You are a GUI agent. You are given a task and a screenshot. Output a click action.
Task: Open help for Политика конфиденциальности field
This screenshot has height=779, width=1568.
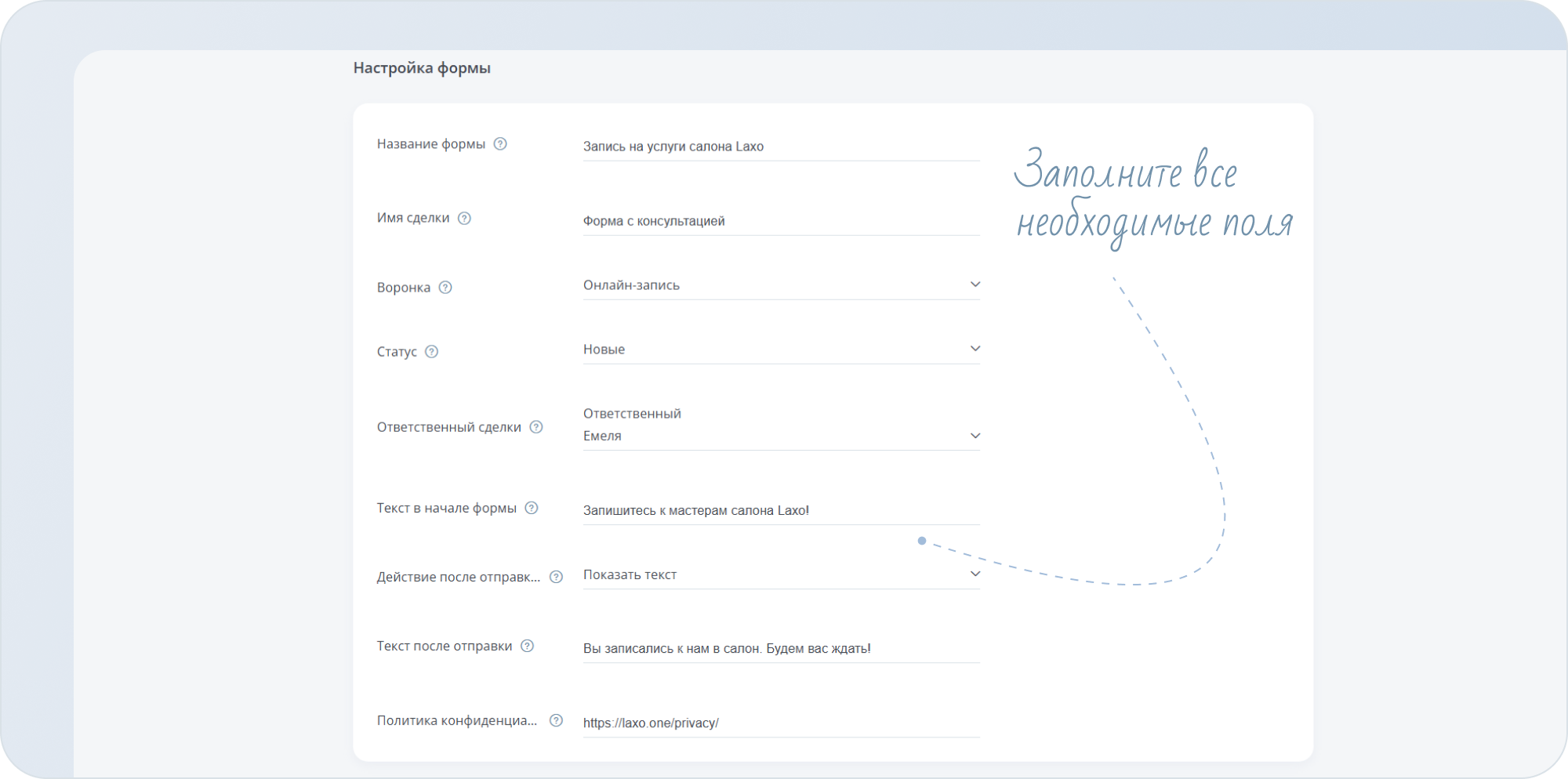pyautogui.click(x=556, y=720)
